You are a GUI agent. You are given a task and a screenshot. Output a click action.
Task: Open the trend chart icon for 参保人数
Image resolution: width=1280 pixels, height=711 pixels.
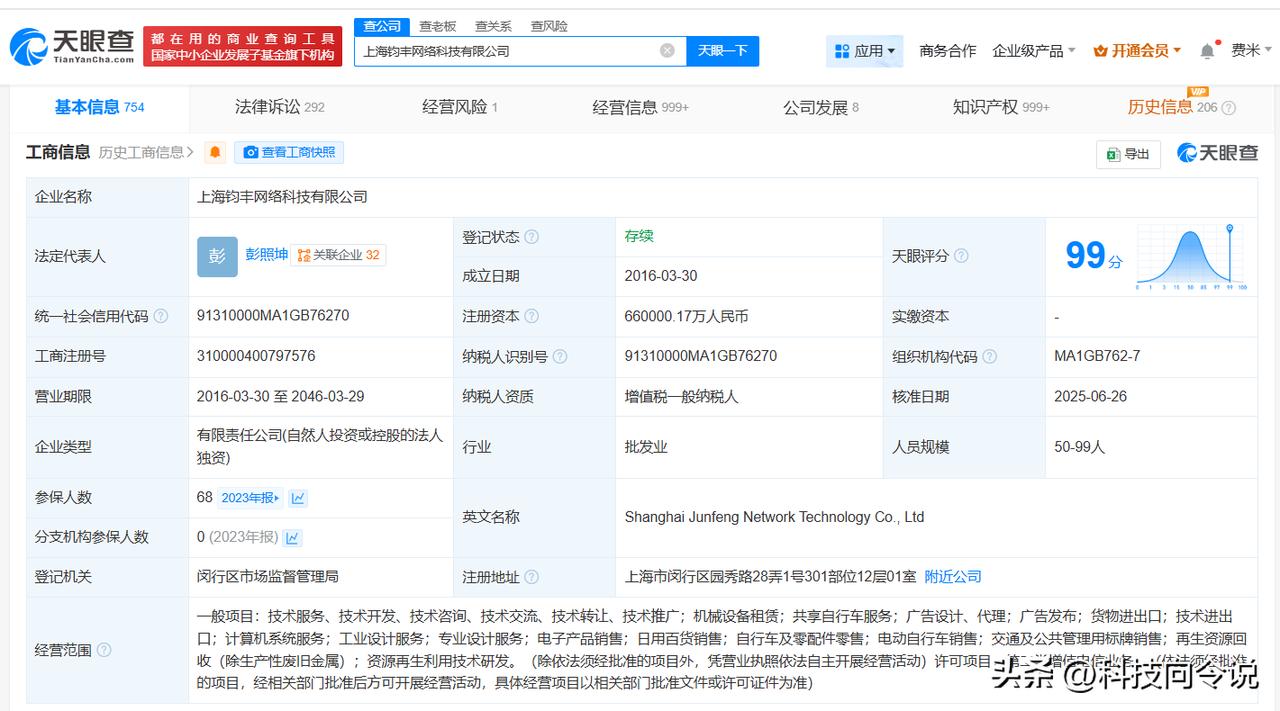[298, 498]
